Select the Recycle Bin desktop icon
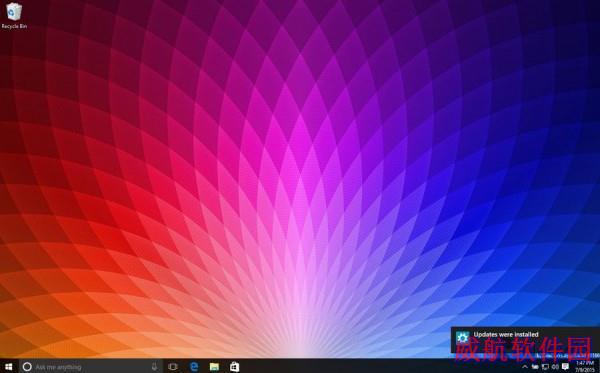This screenshot has height=373, width=600. coord(14,16)
